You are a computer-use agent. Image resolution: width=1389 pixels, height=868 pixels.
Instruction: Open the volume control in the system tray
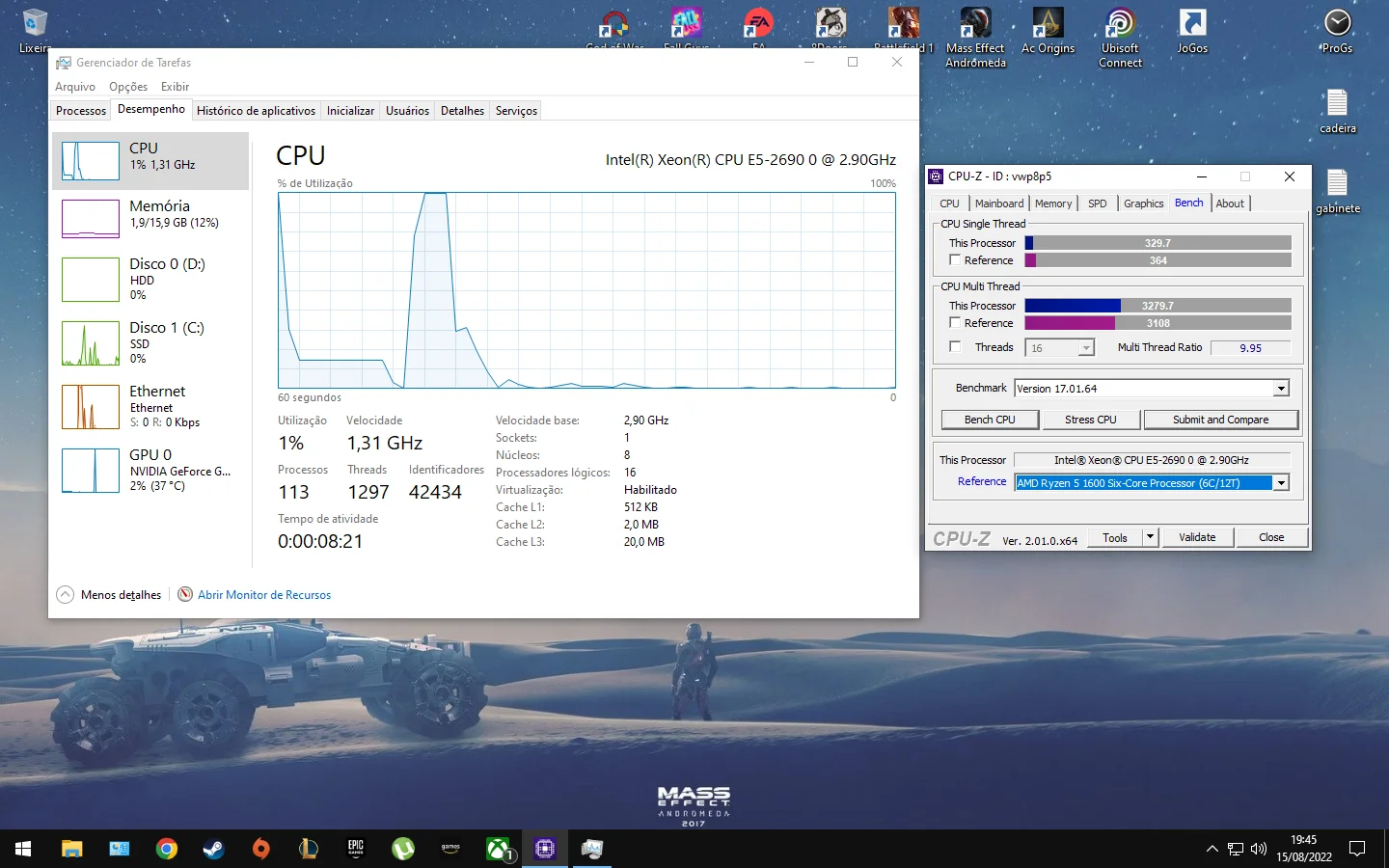click(x=1259, y=849)
